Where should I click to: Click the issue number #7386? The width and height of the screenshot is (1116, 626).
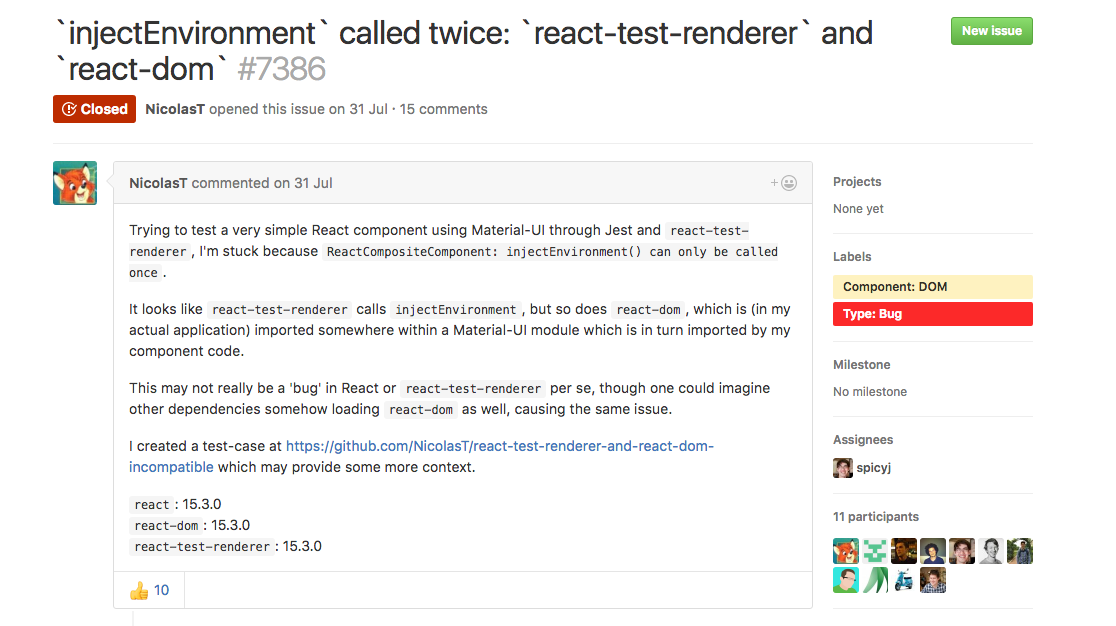(281, 69)
